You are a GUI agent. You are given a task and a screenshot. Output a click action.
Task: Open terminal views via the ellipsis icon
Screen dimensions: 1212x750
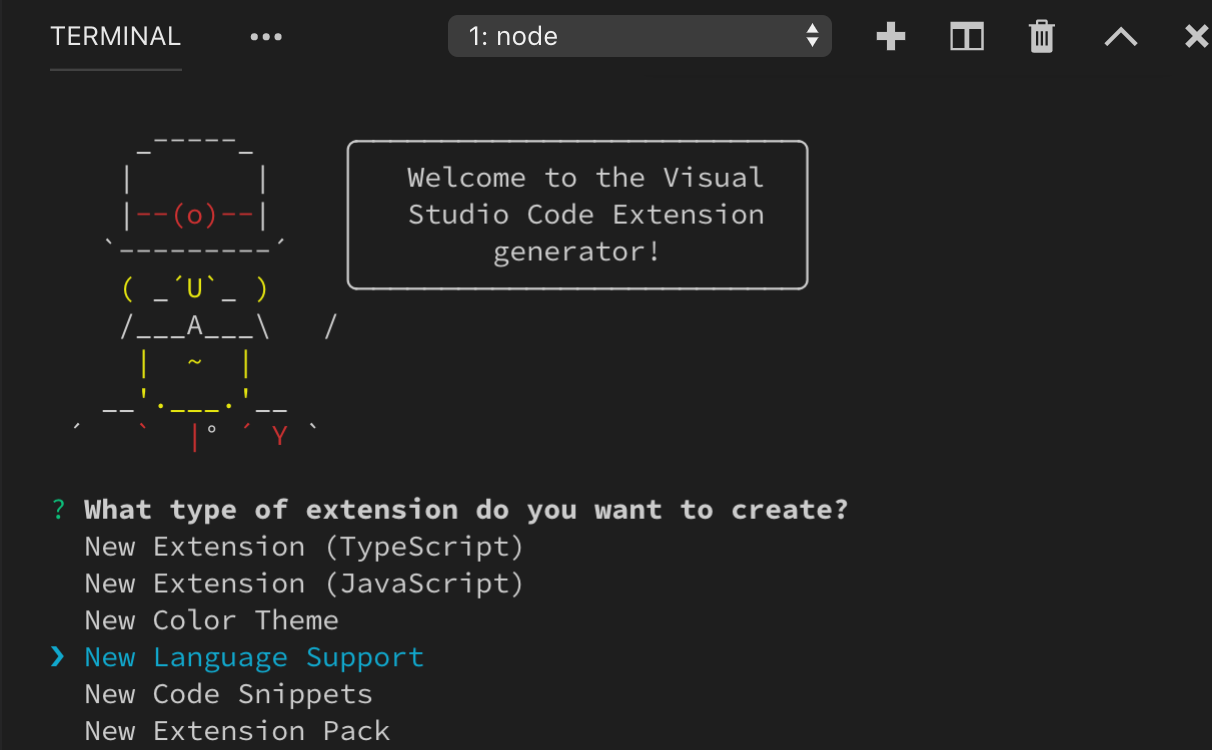[266, 38]
